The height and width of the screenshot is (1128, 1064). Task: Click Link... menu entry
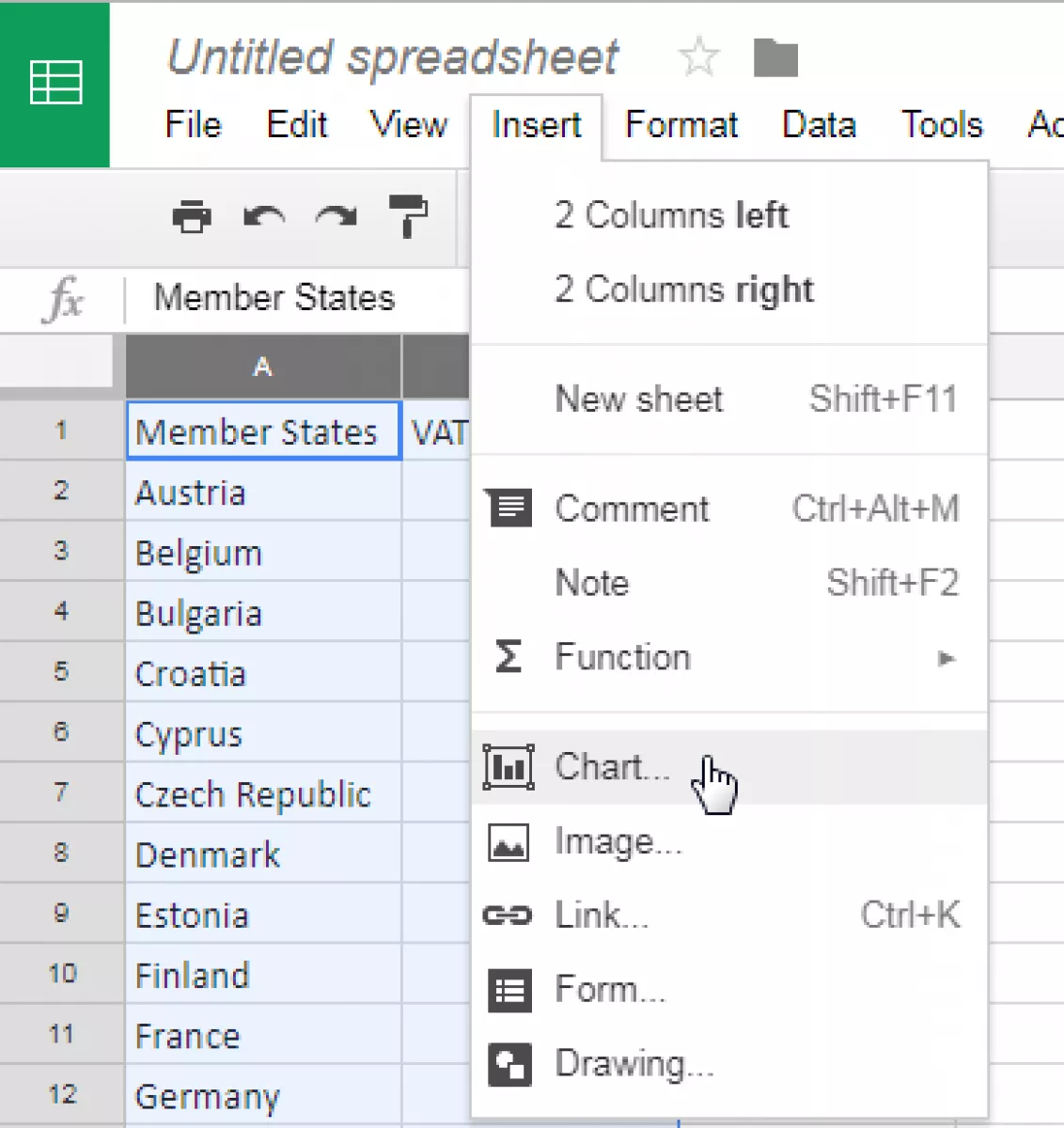(602, 915)
